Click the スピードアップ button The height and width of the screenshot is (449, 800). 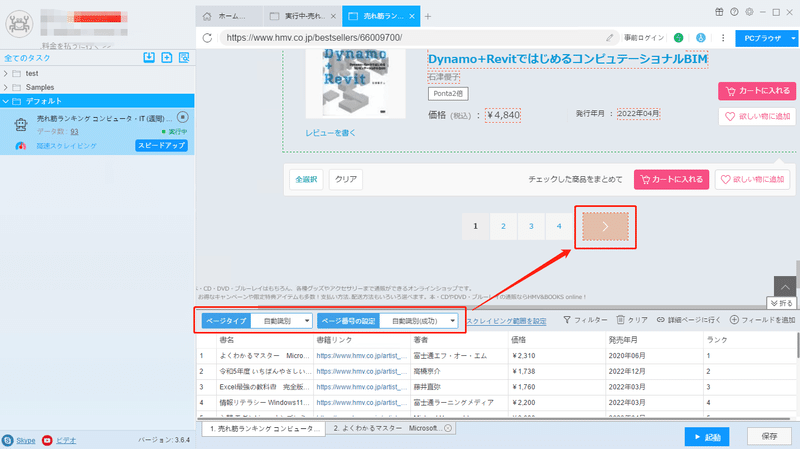coord(162,145)
